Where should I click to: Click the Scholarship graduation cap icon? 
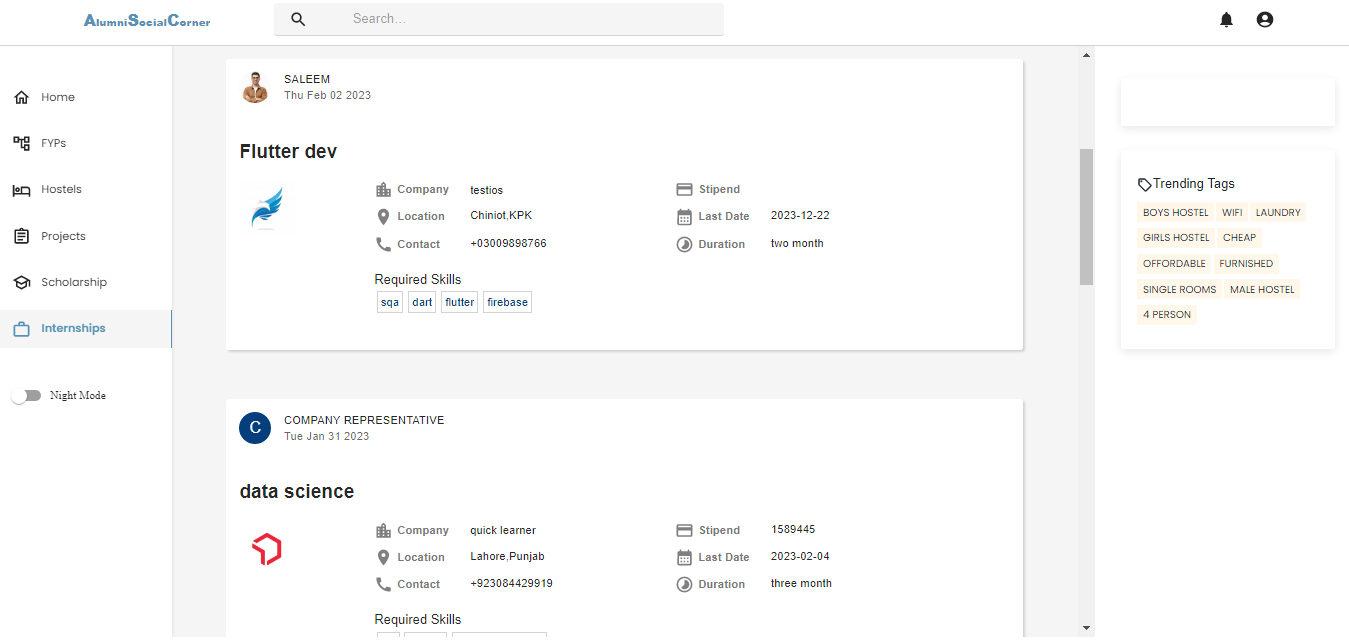(x=21, y=283)
